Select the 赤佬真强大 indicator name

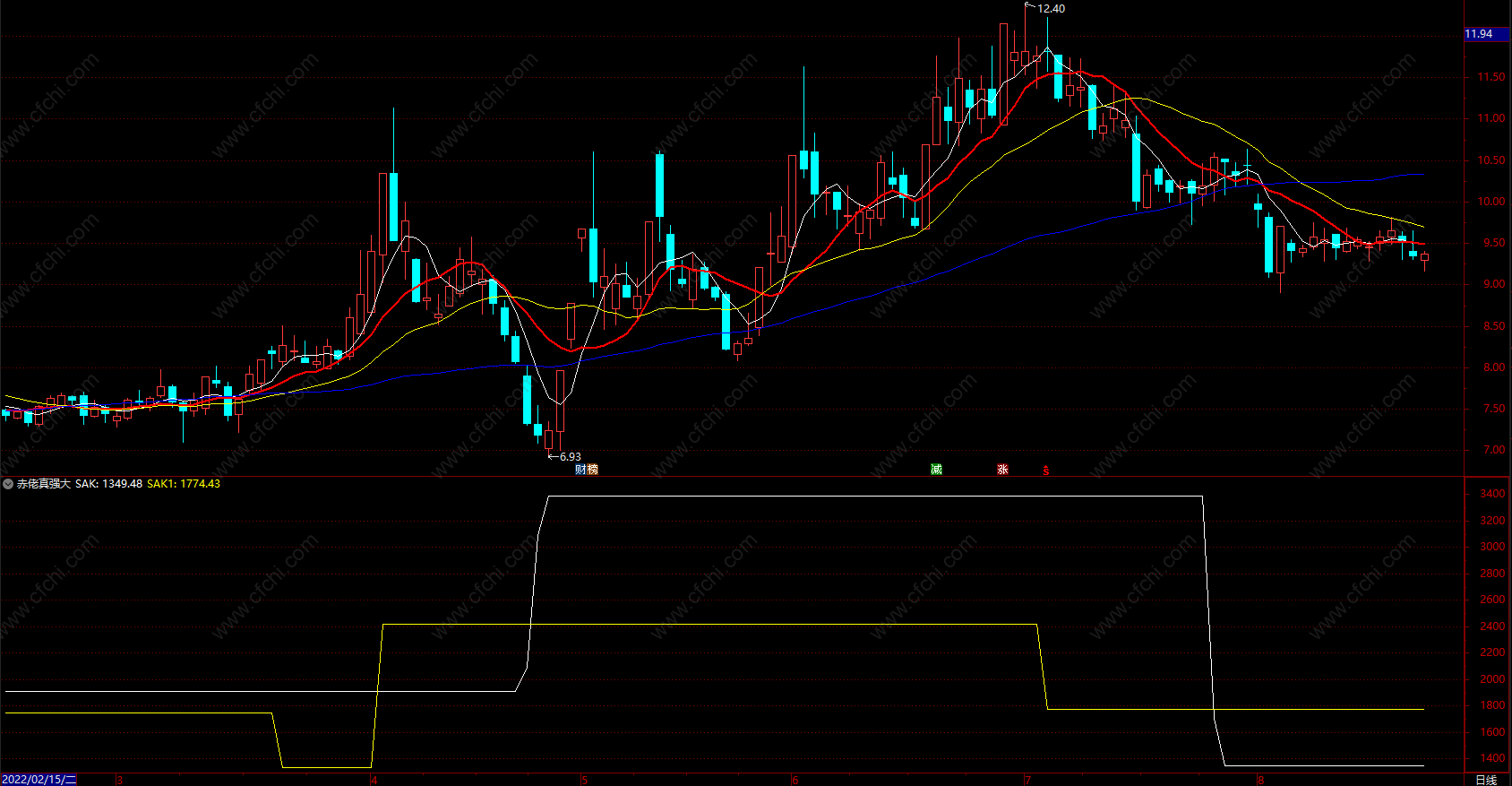44,484
